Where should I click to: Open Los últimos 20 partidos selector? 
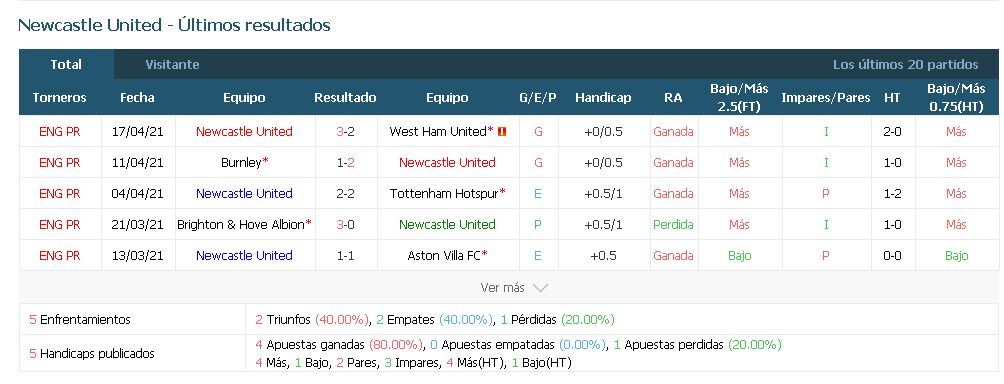[905, 65]
